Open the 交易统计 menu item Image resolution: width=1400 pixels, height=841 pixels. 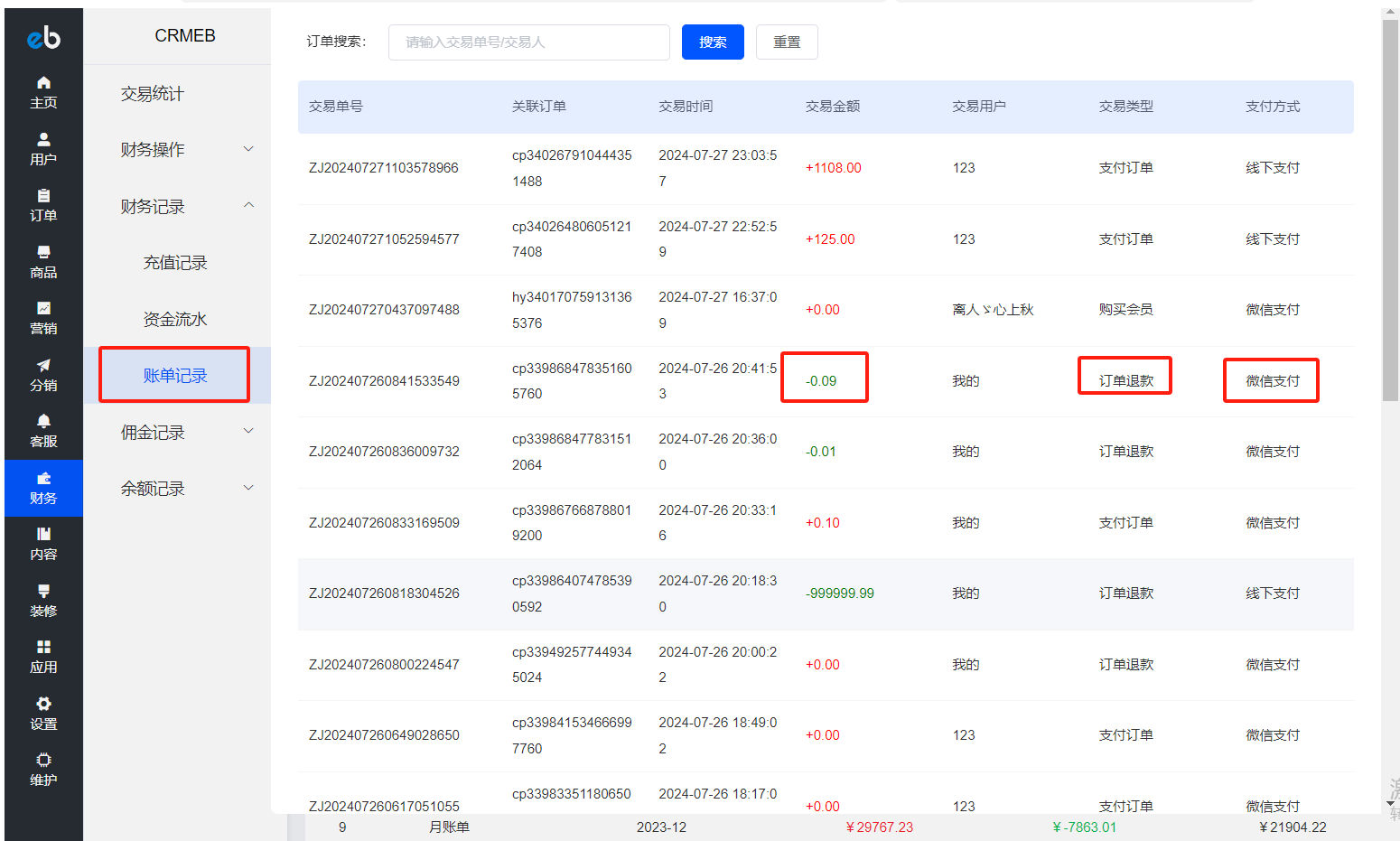pos(153,94)
